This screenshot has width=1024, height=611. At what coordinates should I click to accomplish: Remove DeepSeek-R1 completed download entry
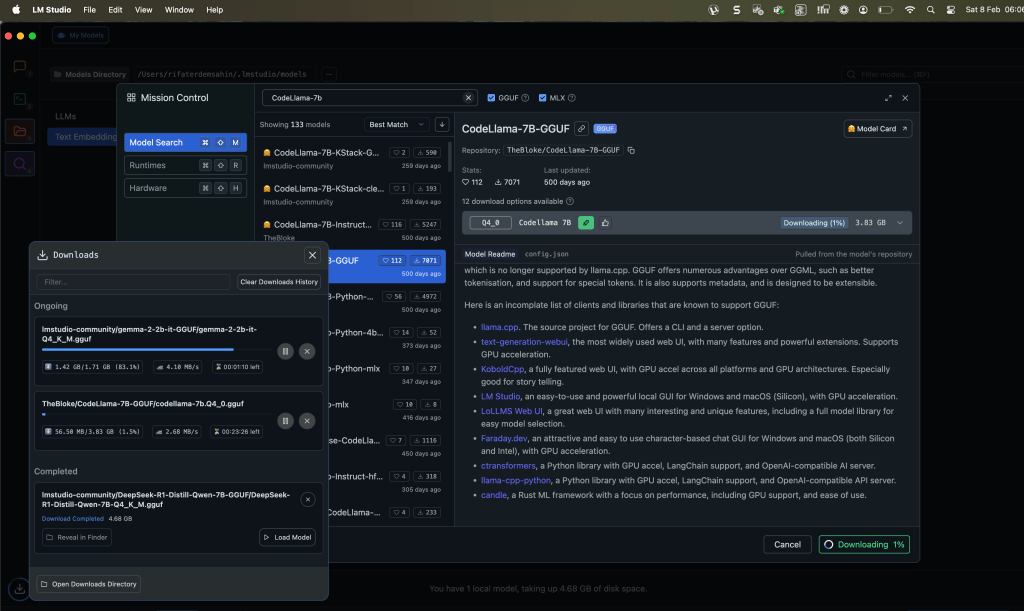[308, 499]
